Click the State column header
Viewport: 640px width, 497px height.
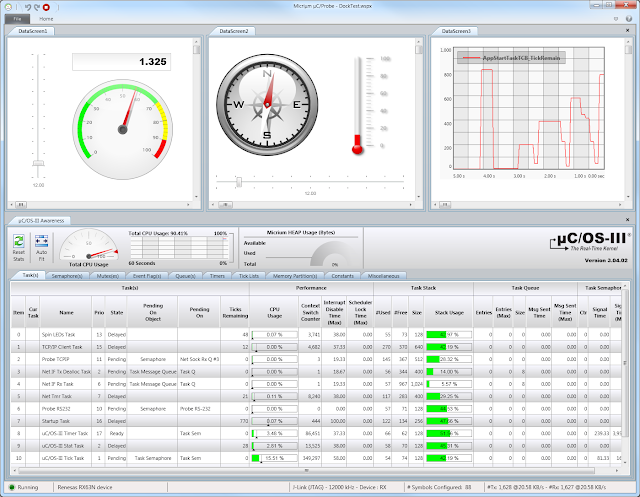point(116,312)
